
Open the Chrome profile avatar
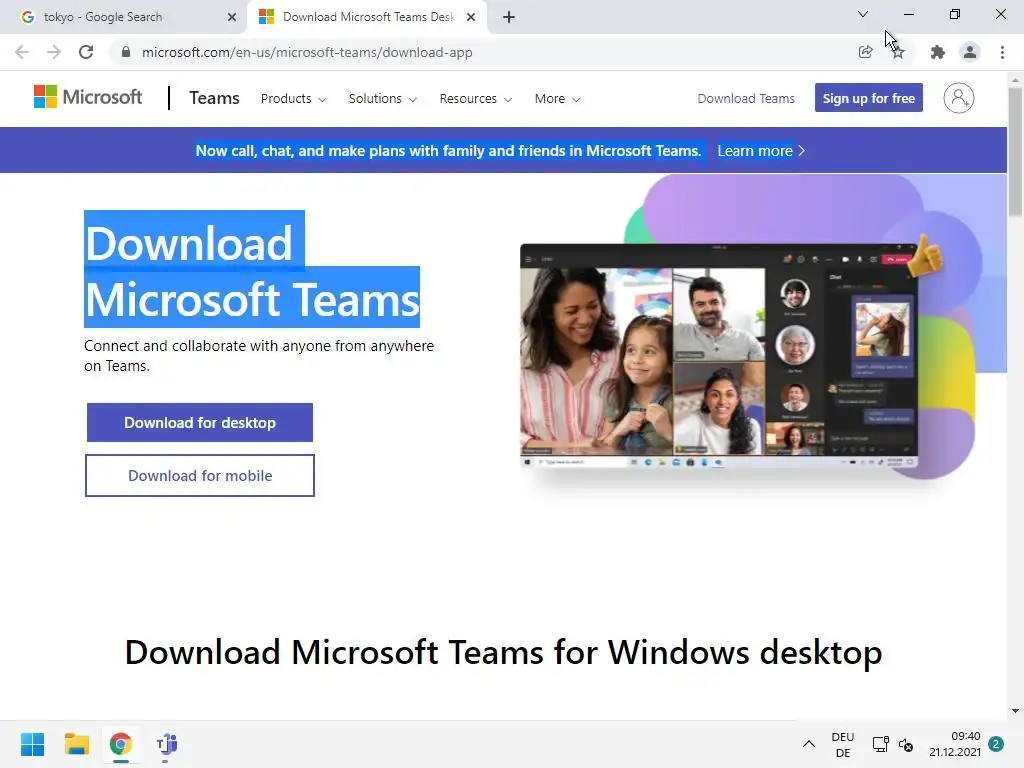(970, 52)
